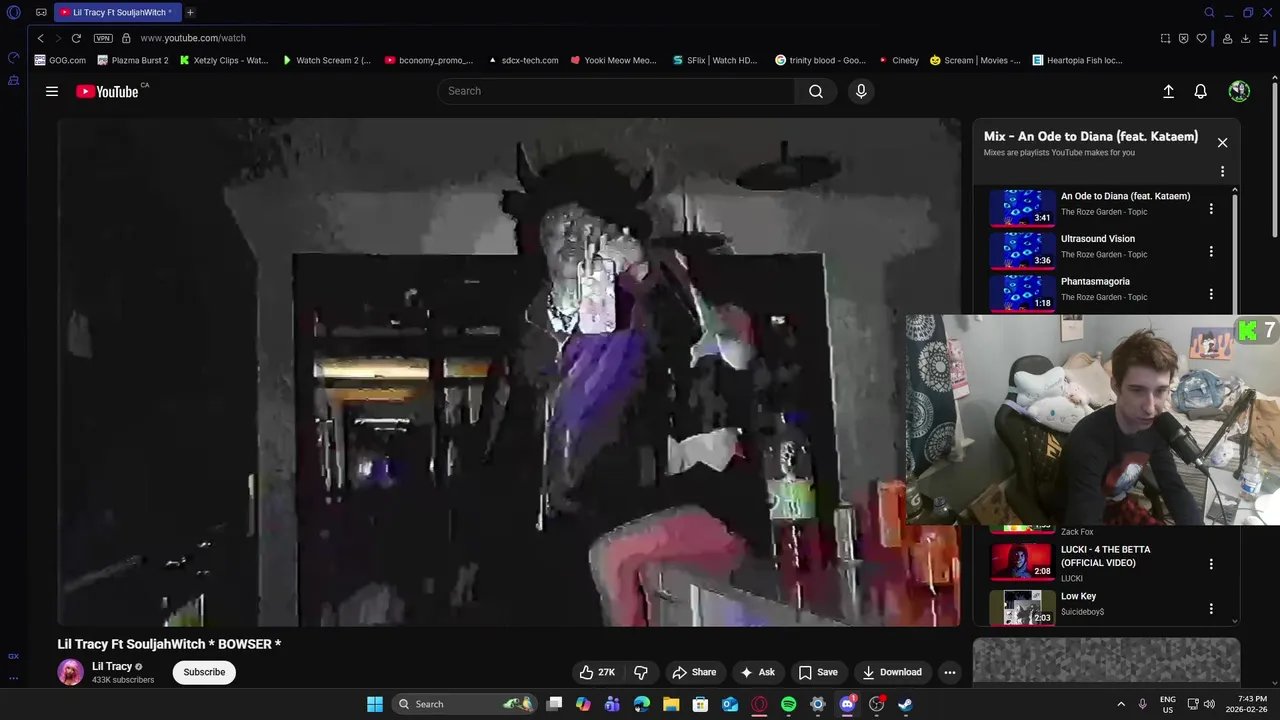Download the video
Screen dimensions: 1280x720
892,672
